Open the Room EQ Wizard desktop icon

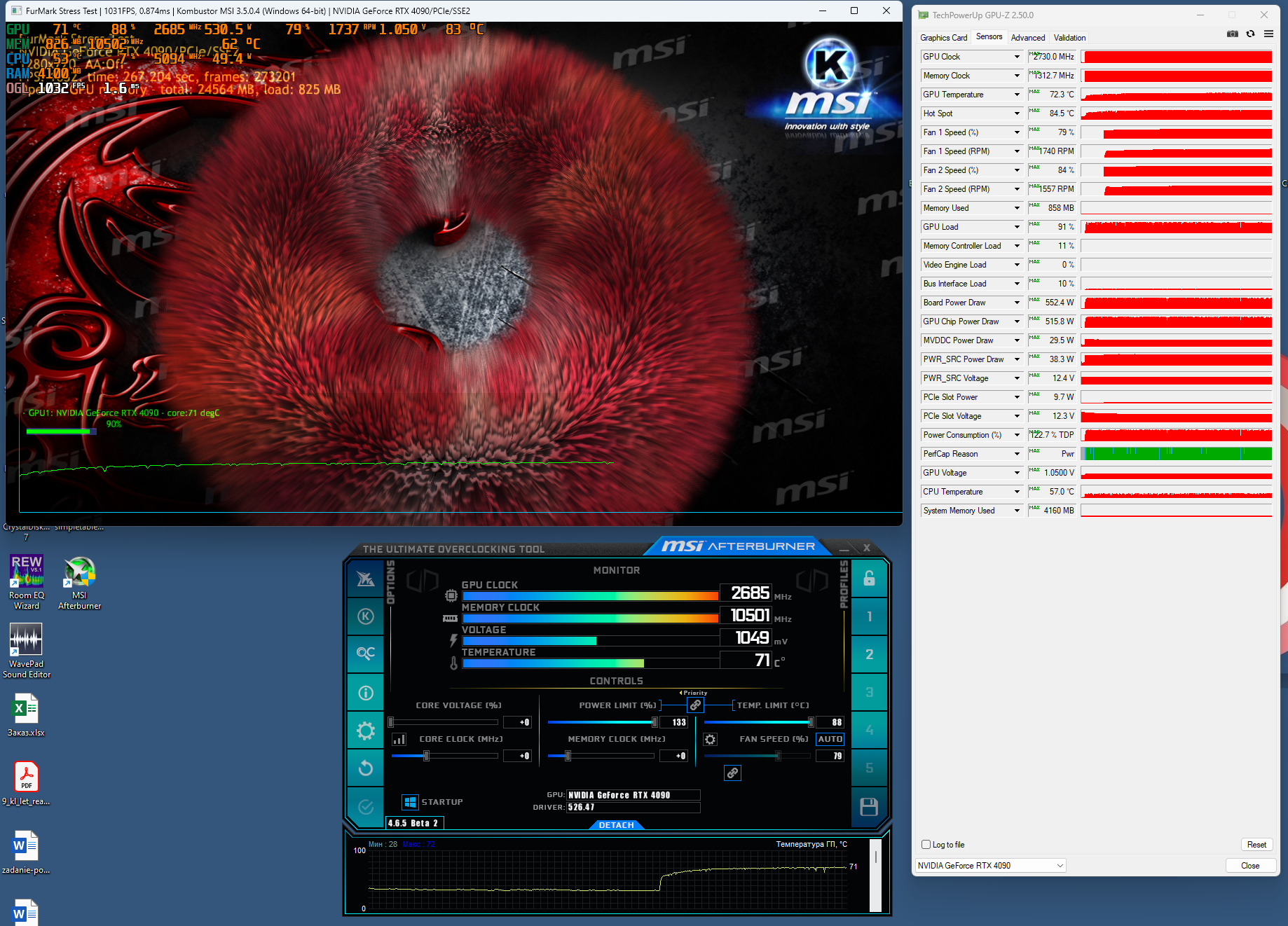coord(27,582)
